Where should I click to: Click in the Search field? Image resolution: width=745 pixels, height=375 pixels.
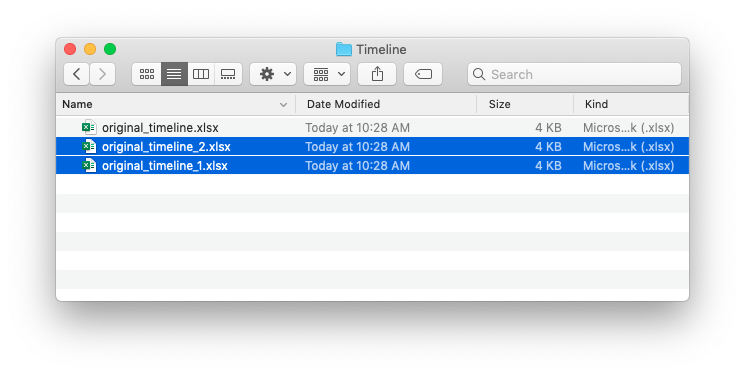pos(574,74)
